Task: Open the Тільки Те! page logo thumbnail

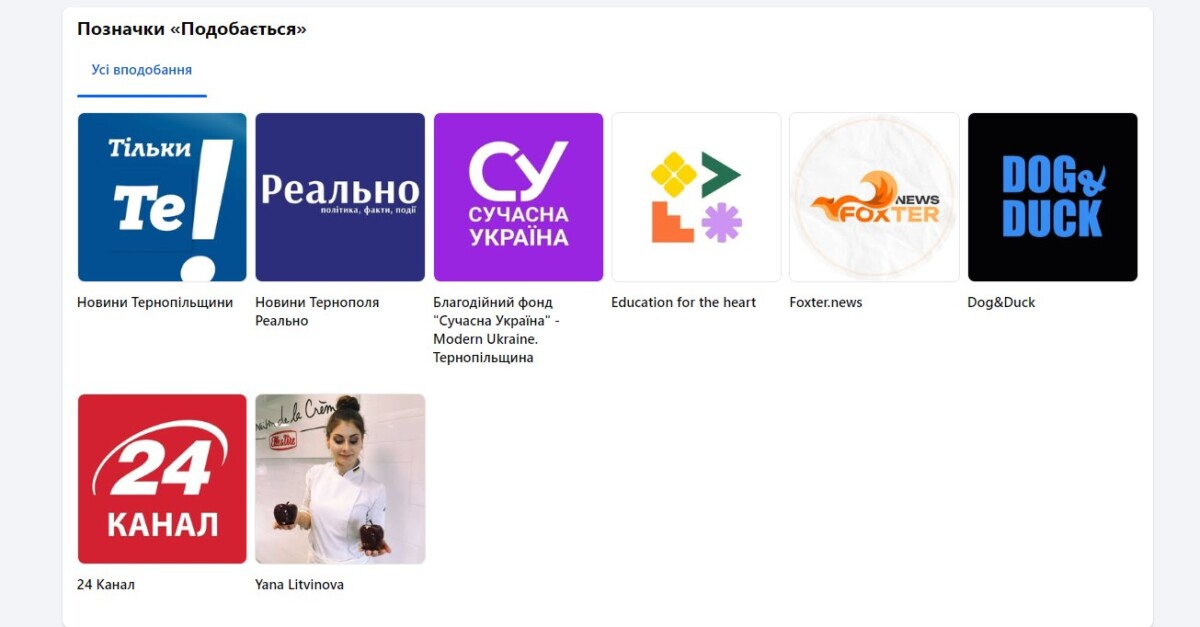Action: coord(162,197)
